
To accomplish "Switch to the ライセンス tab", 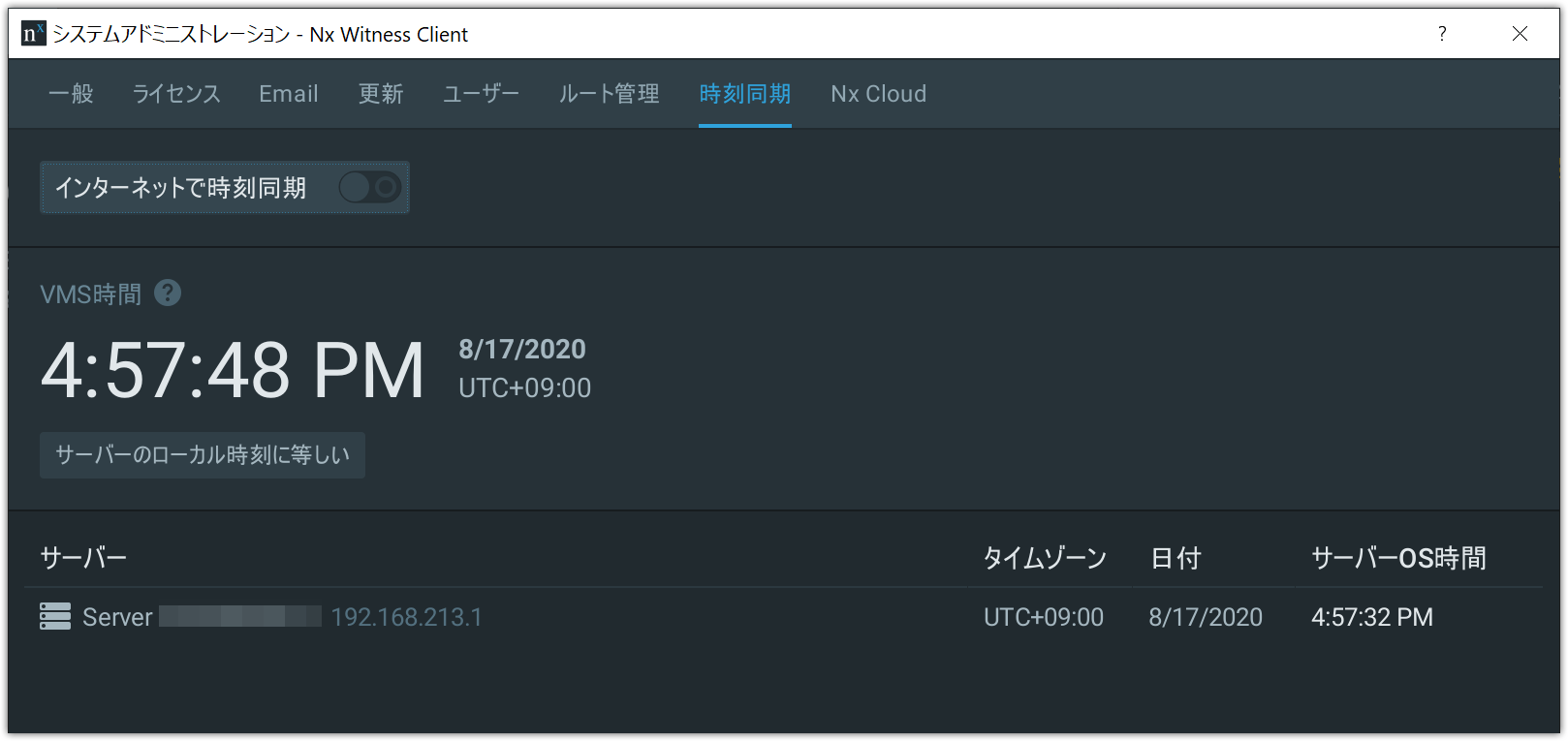I will pyautogui.click(x=176, y=94).
